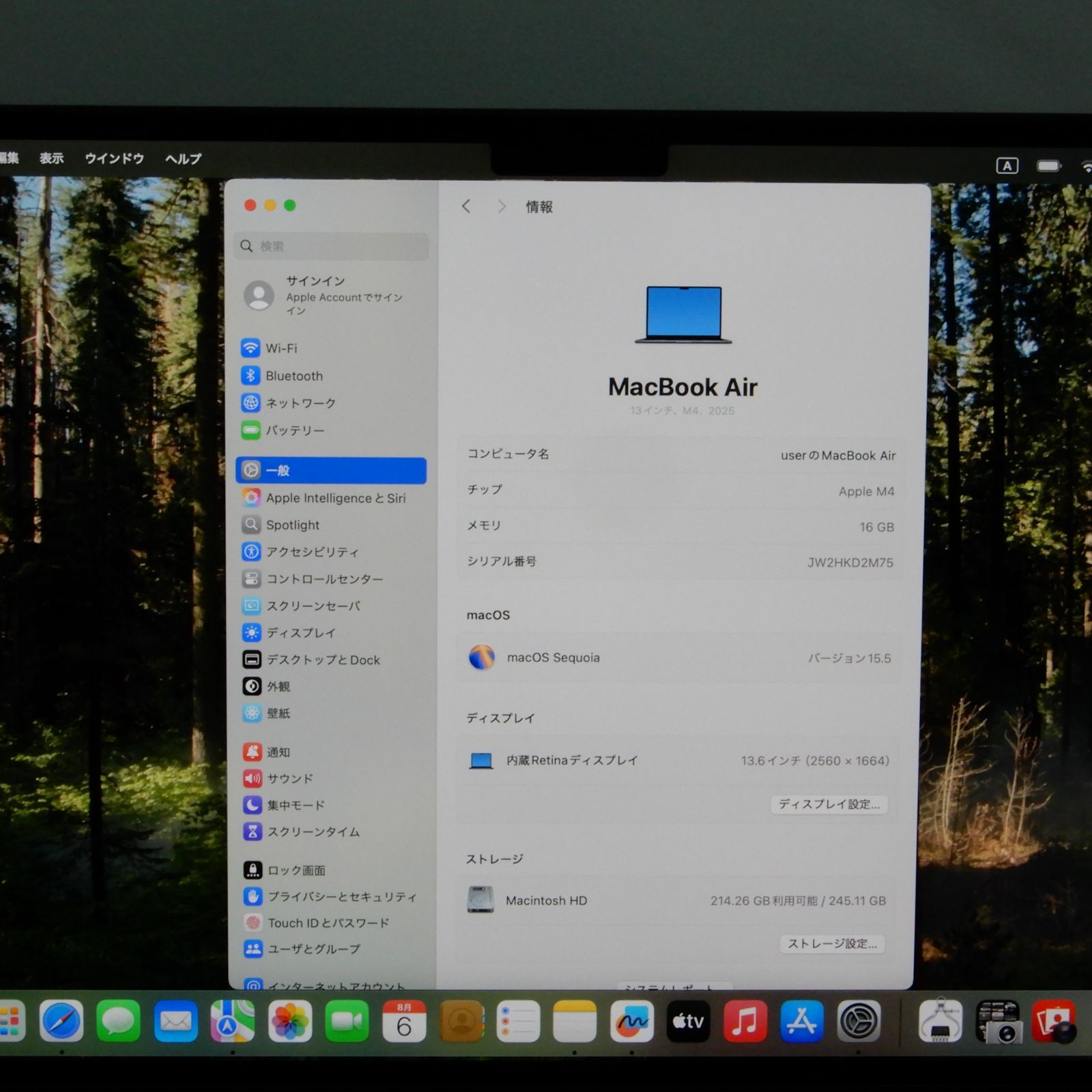Image resolution: width=1092 pixels, height=1092 pixels.
Task: Open 壁紙 settings
Action: (x=331, y=713)
